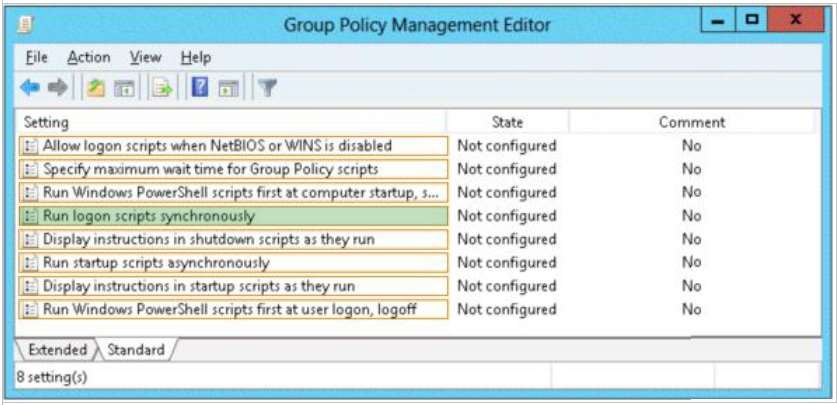Sort by the Comment column header

(x=692, y=122)
